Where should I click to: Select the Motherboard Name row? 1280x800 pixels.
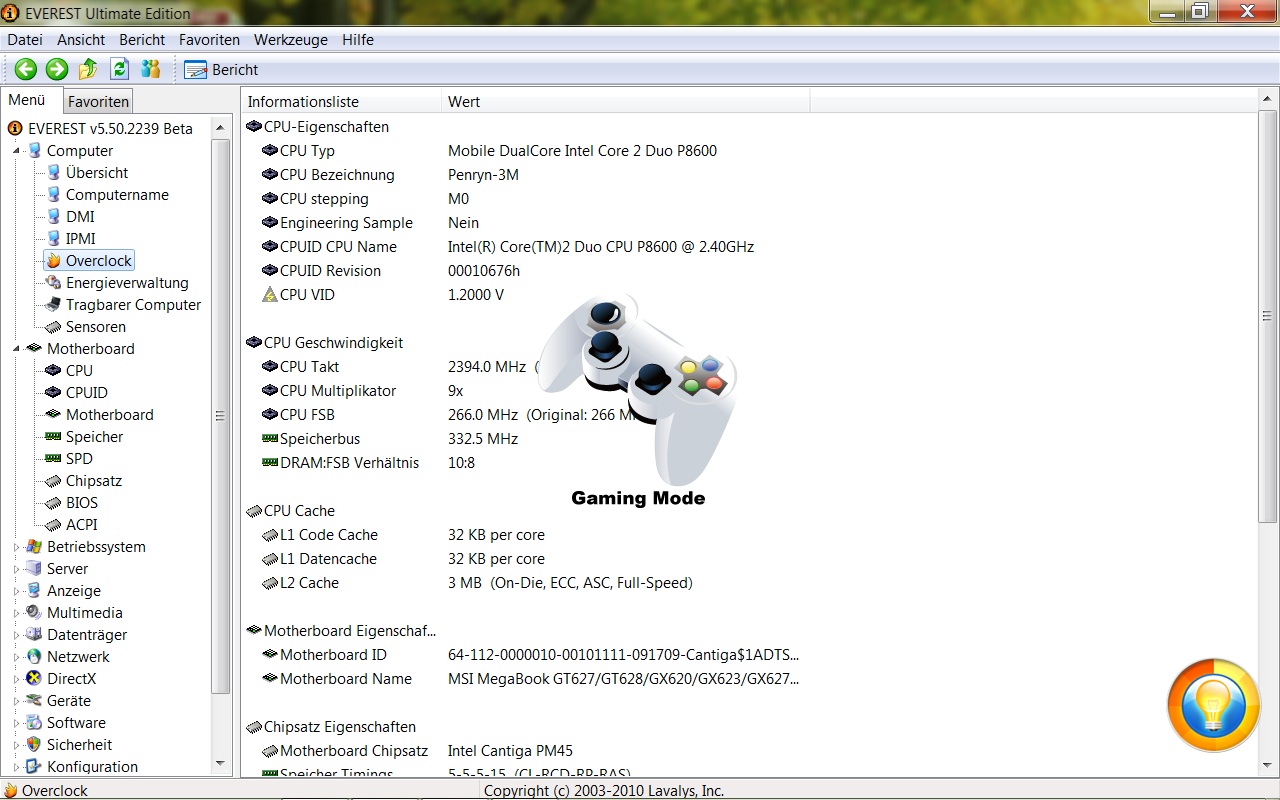pos(526,679)
